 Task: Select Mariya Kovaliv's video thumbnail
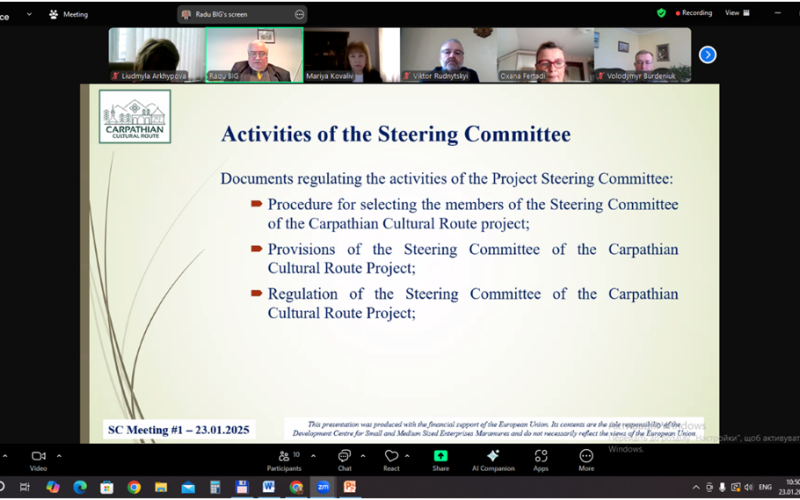[352, 55]
